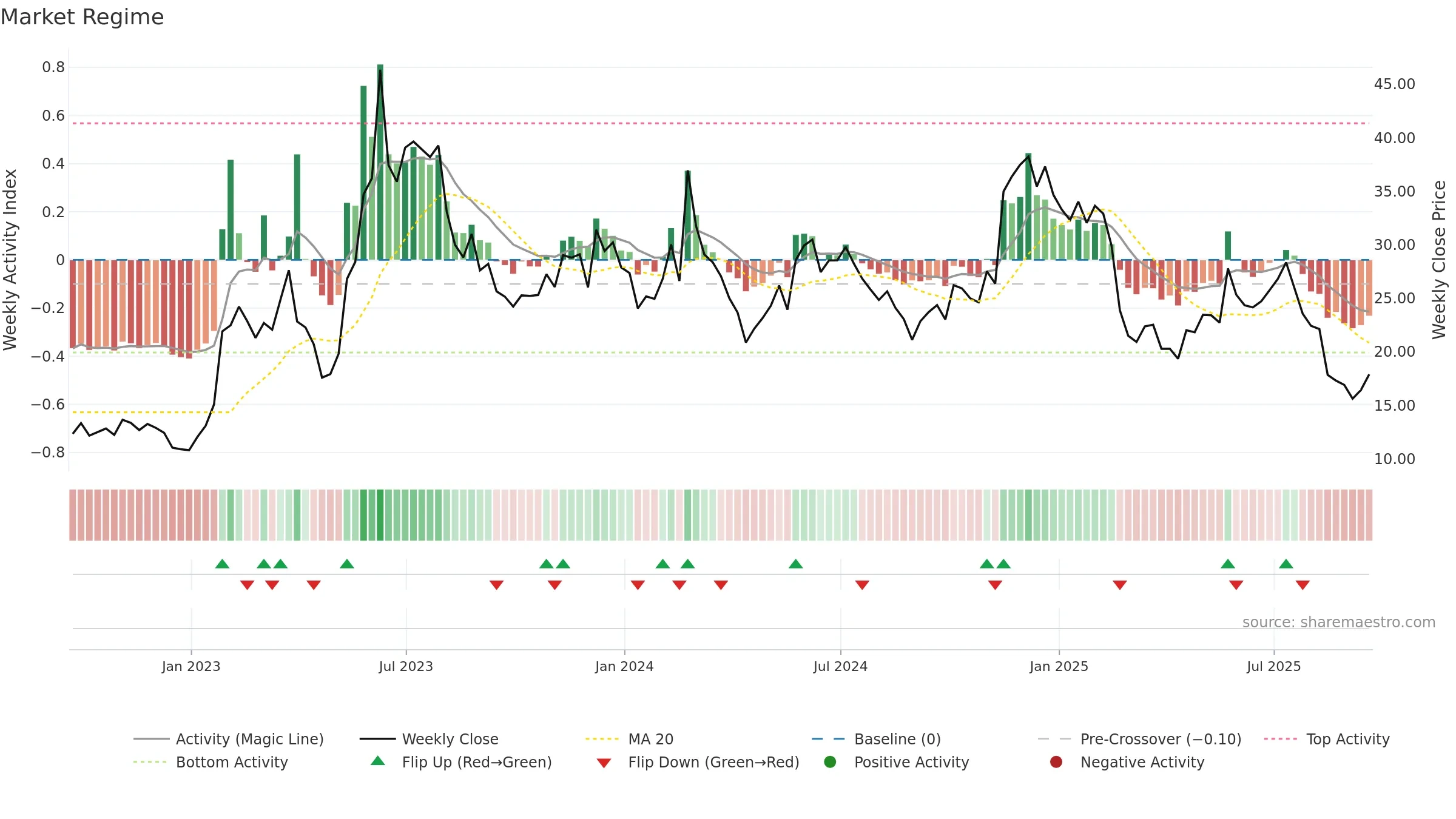Click the −0.2 tick on the left axis
This screenshot has width=1456, height=819.
pos(48,308)
